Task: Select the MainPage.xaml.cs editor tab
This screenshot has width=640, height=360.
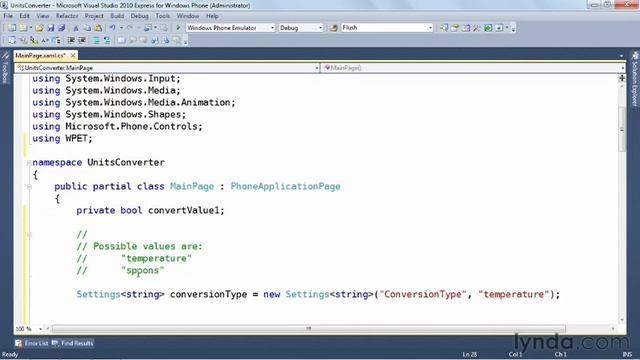Action: tap(40, 55)
